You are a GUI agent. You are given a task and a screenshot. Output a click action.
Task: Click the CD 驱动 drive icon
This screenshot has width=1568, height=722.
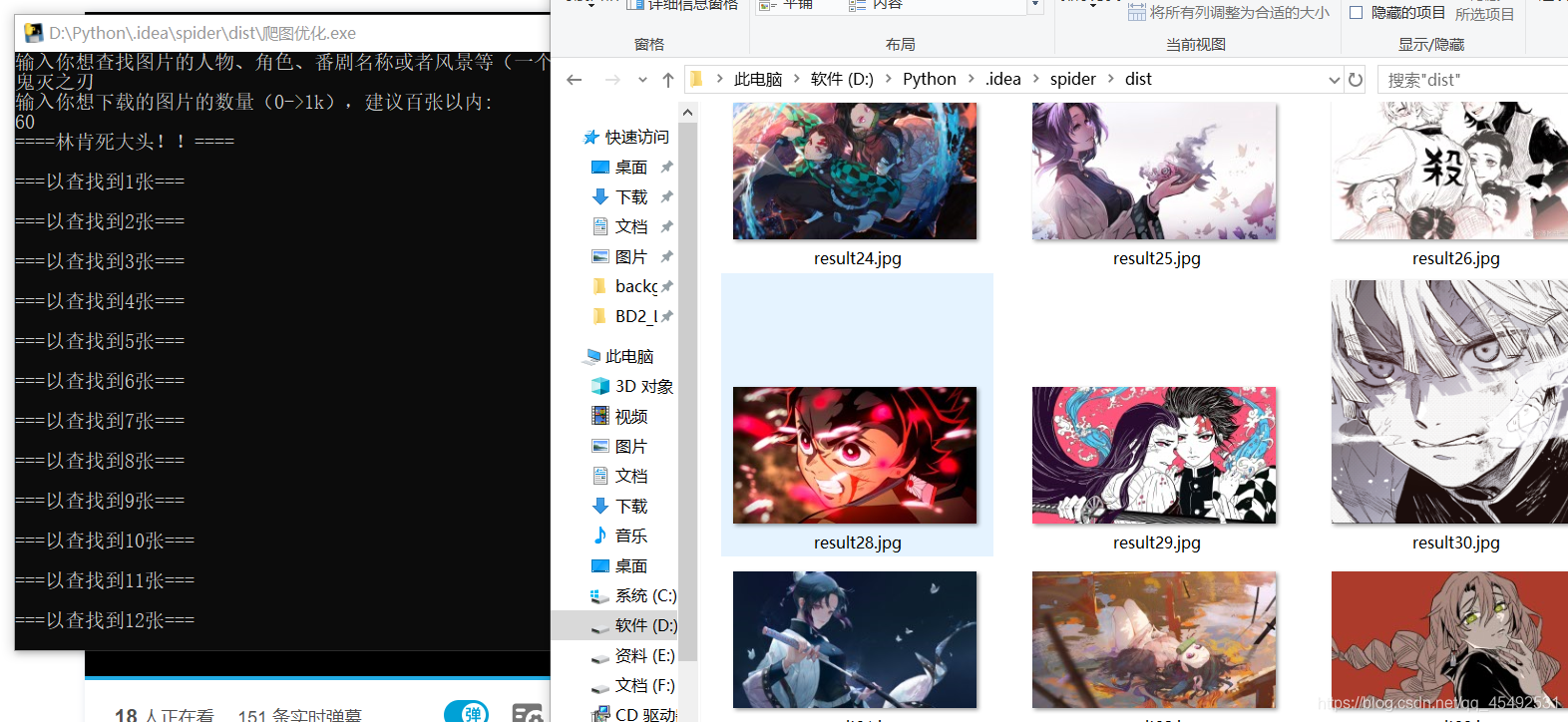point(600,714)
